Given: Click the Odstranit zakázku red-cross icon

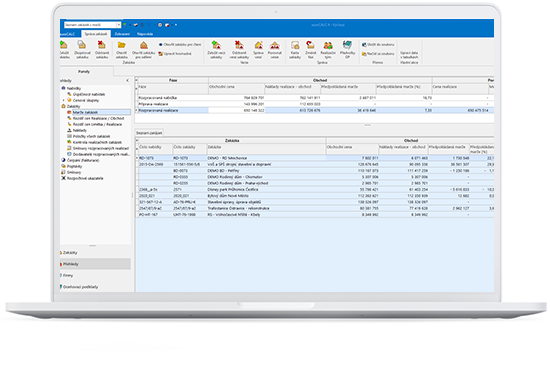Looking at the screenshot, I should pyautogui.click(x=102, y=45).
